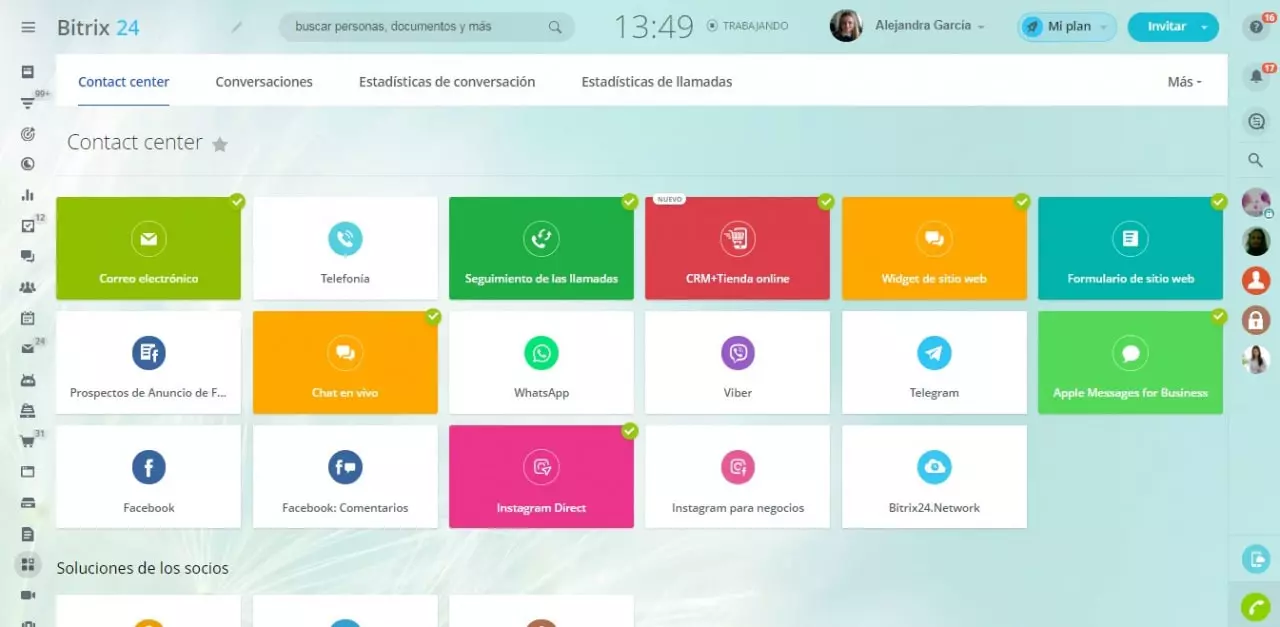Switch to the Conversaciones tab
1280x627 pixels.
click(264, 82)
